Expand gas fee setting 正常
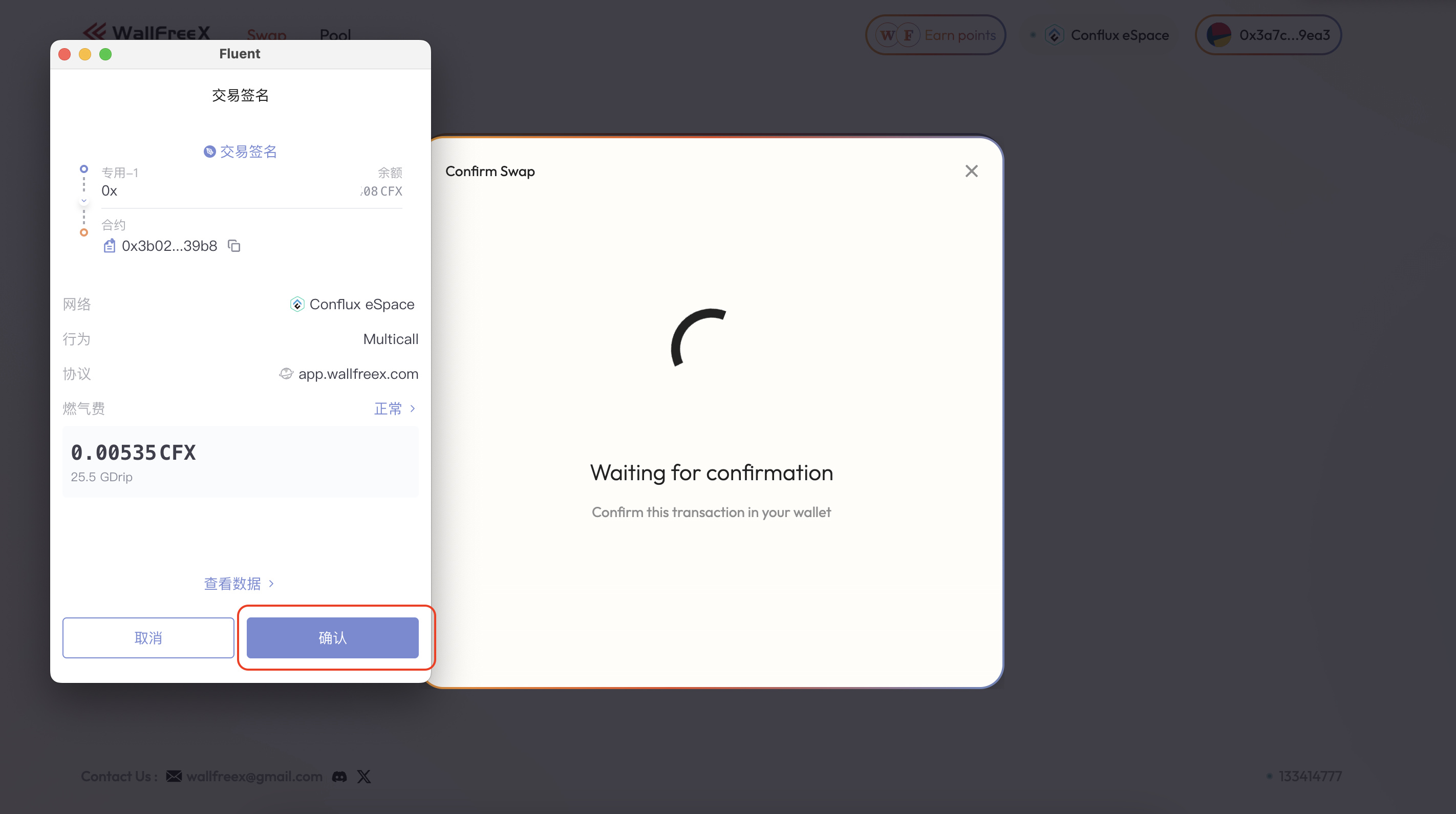 pos(395,409)
